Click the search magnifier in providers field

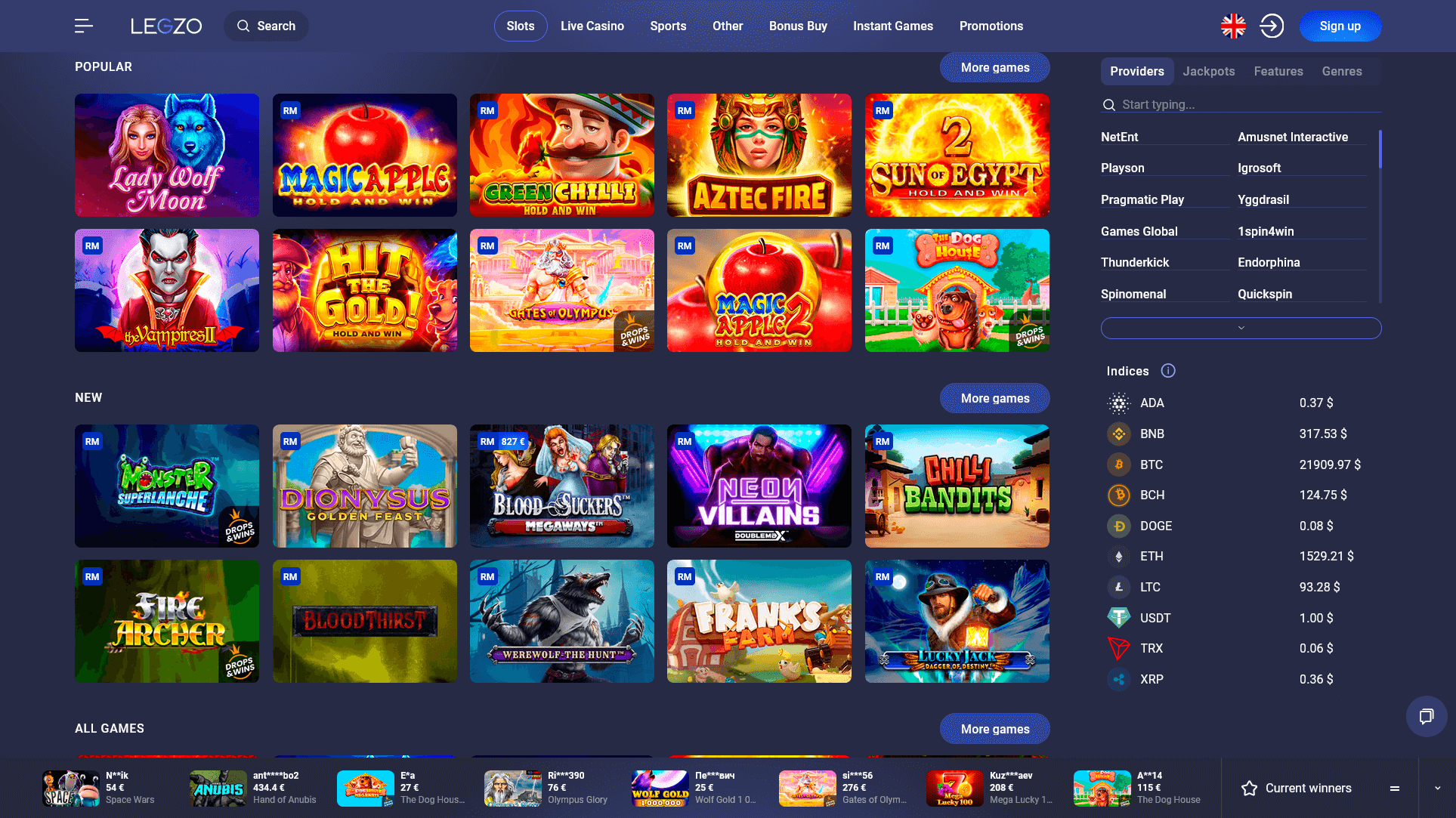1109,105
